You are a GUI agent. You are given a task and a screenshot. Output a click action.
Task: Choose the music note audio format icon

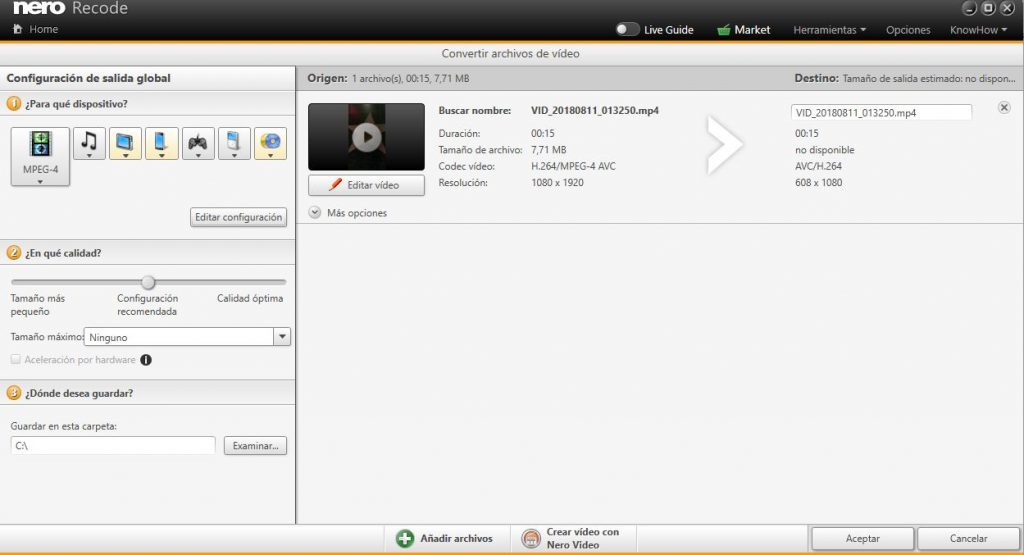coord(89,144)
